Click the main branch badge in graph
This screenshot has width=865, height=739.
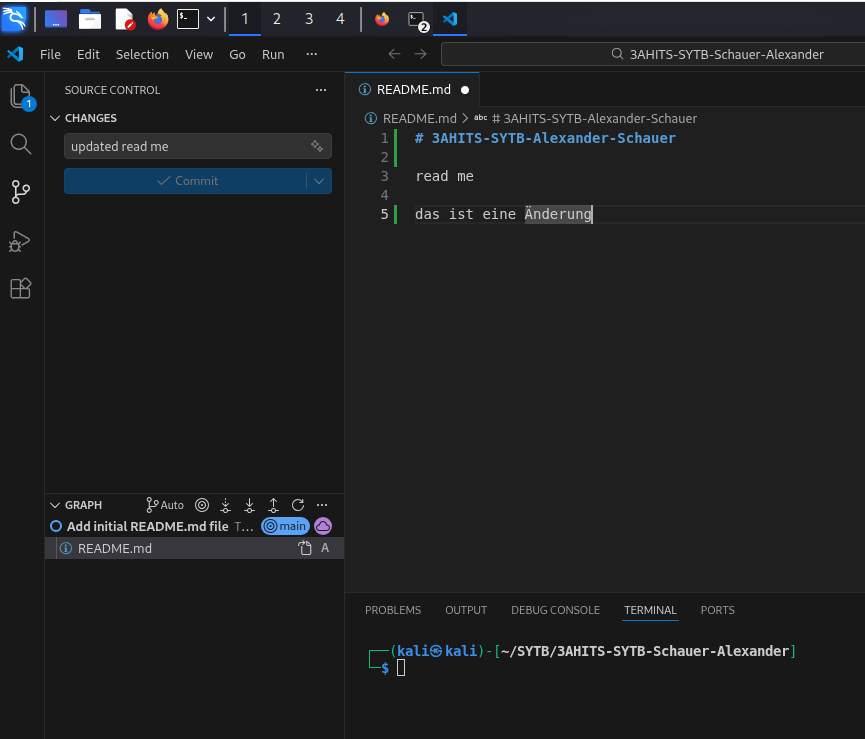tap(285, 526)
